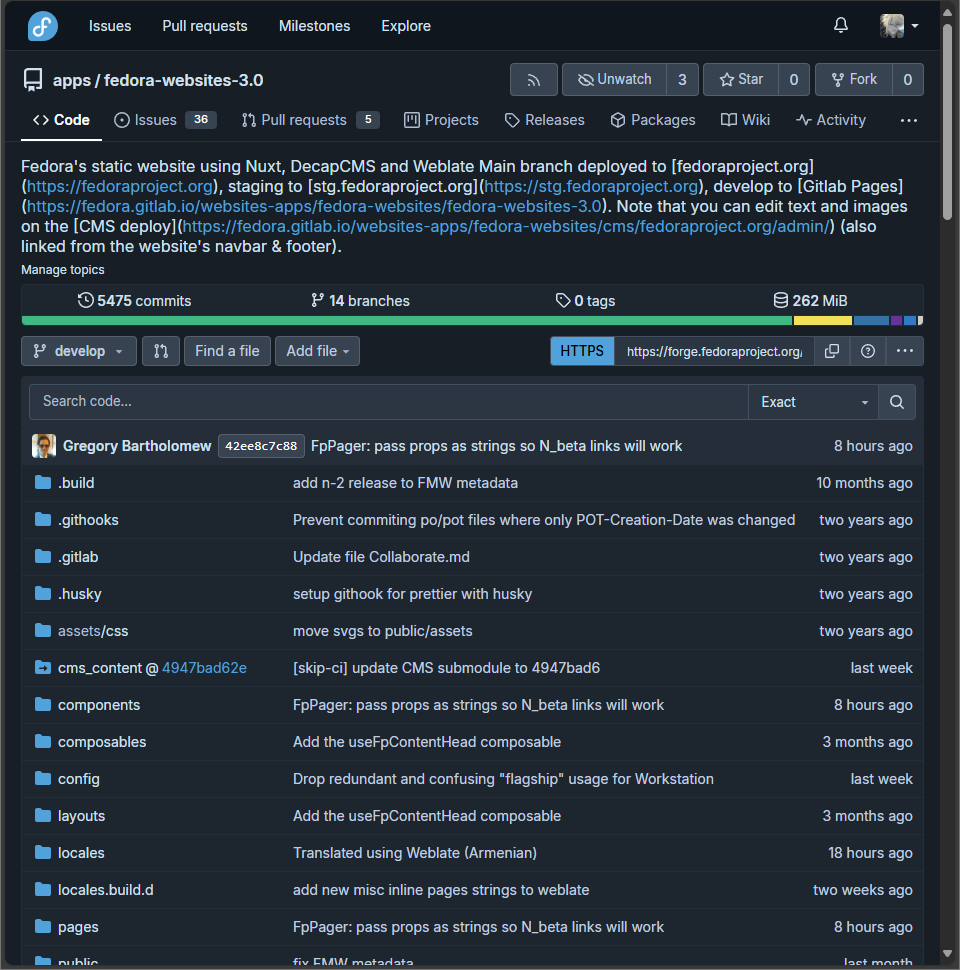This screenshot has height=970, width=960.
Task: Copy the clone URL using the copy icon
Action: coord(832,351)
